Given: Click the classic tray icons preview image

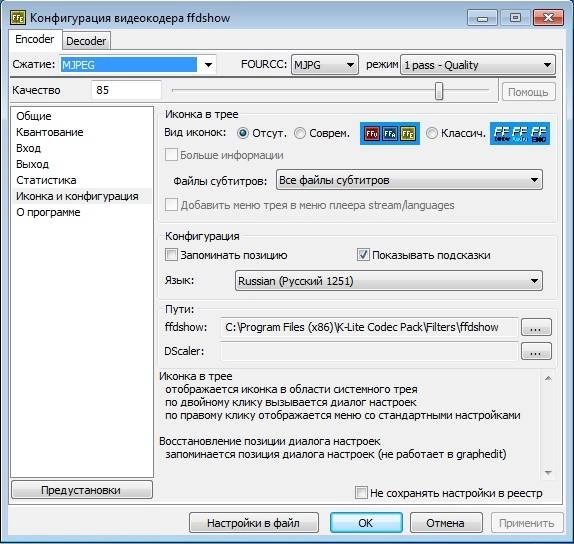Looking at the screenshot, I should pyautogui.click(x=520, y=133).
